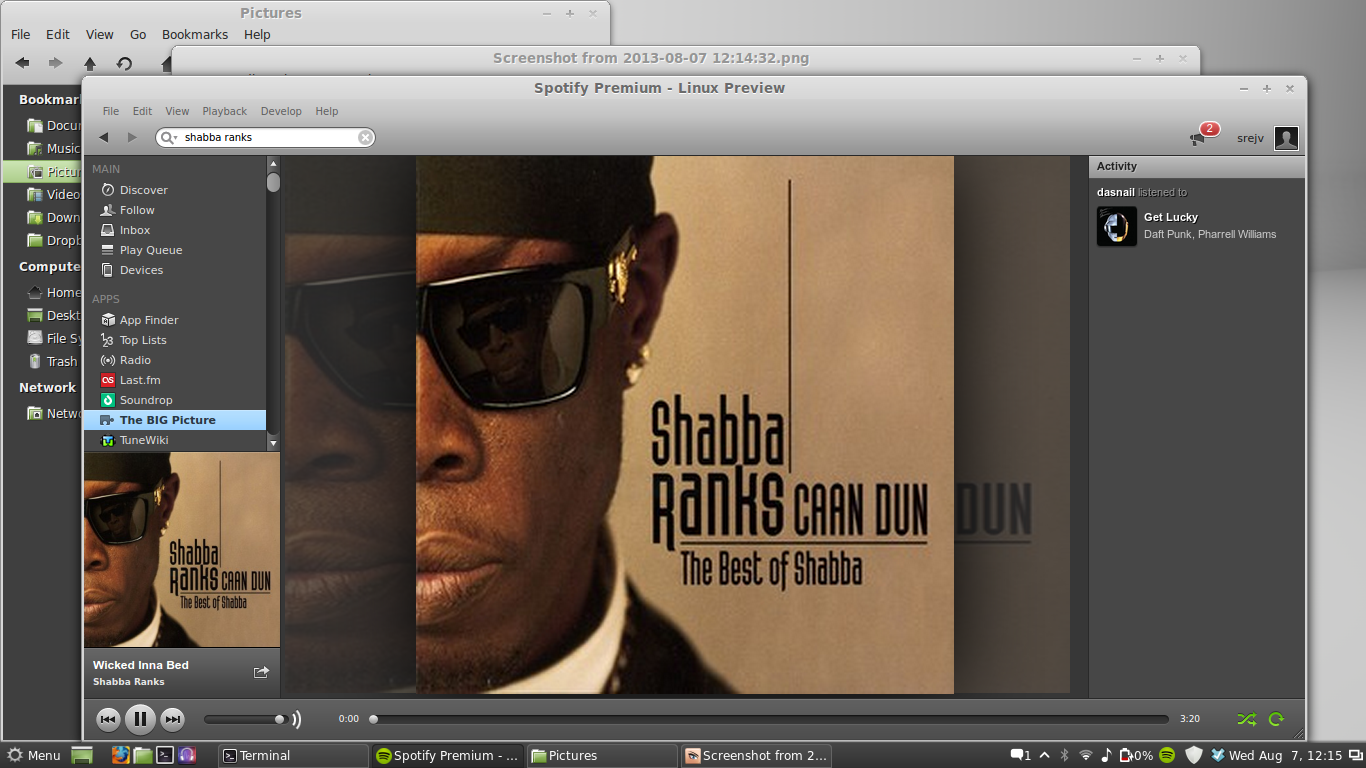The height and width of the screenshot is (768, 1366).
Task: Open the network Wi-Fi tray icon
Action: 1085,755
